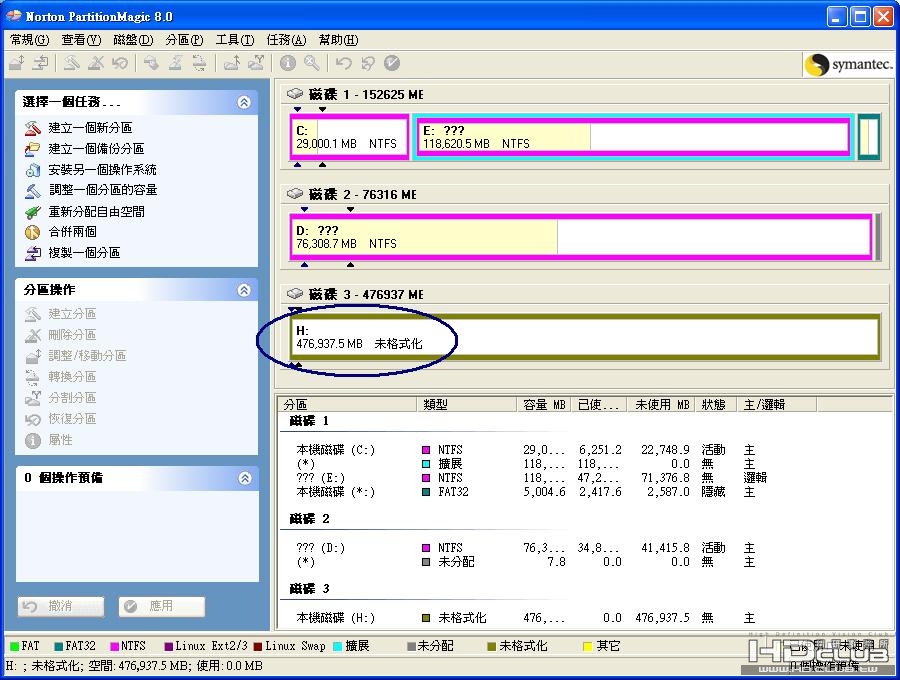
Task: Select the 擴展 partition row under disk 1
Action: pyautogui.click(x=532, y=464)
